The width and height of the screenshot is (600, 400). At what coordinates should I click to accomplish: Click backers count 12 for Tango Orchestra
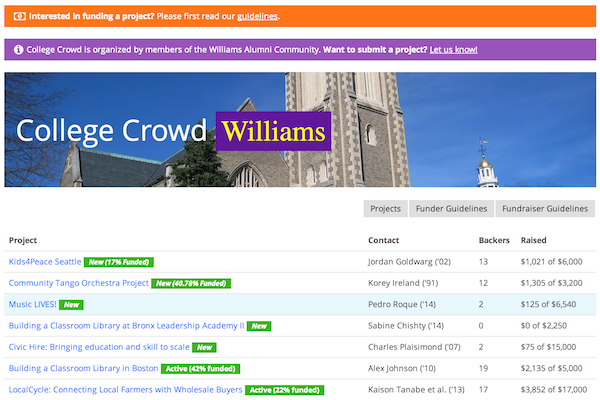click(x=483, y=283)
